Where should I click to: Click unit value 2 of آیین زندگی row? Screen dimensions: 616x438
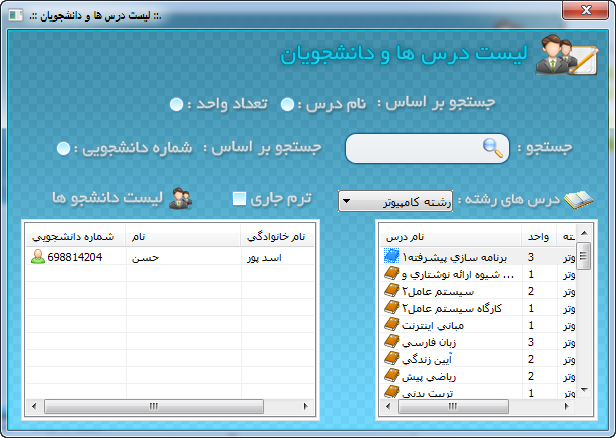pyautogui.click(x=531, y=359)
